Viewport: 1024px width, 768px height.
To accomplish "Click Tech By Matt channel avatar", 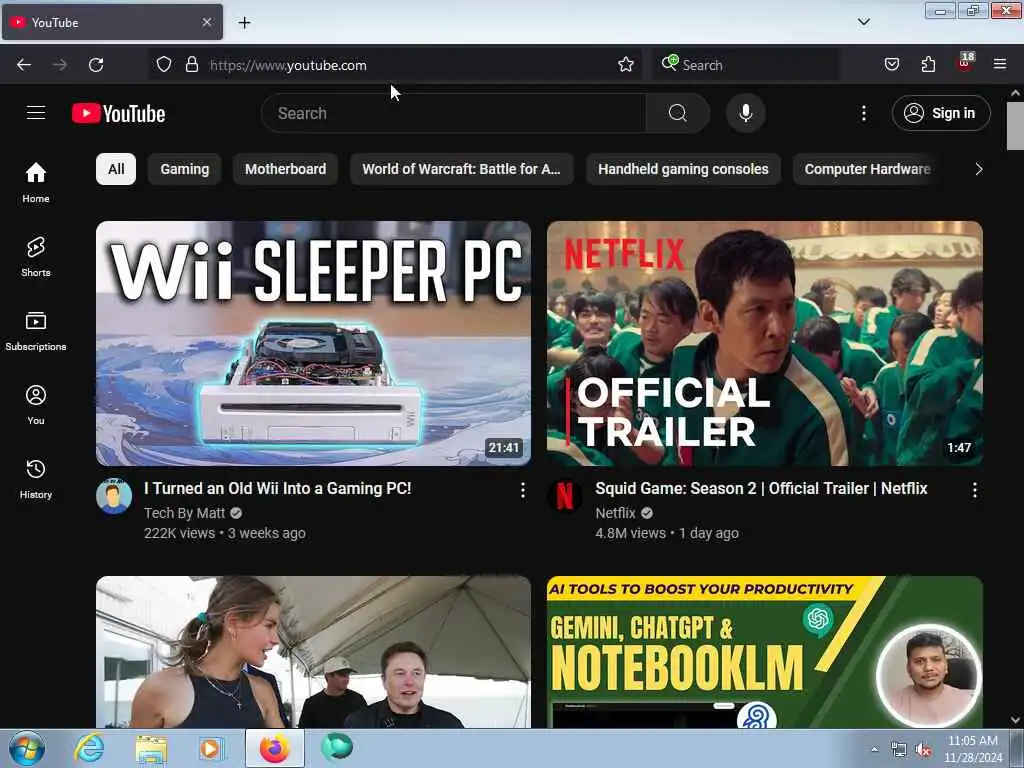I will [114, 496].
